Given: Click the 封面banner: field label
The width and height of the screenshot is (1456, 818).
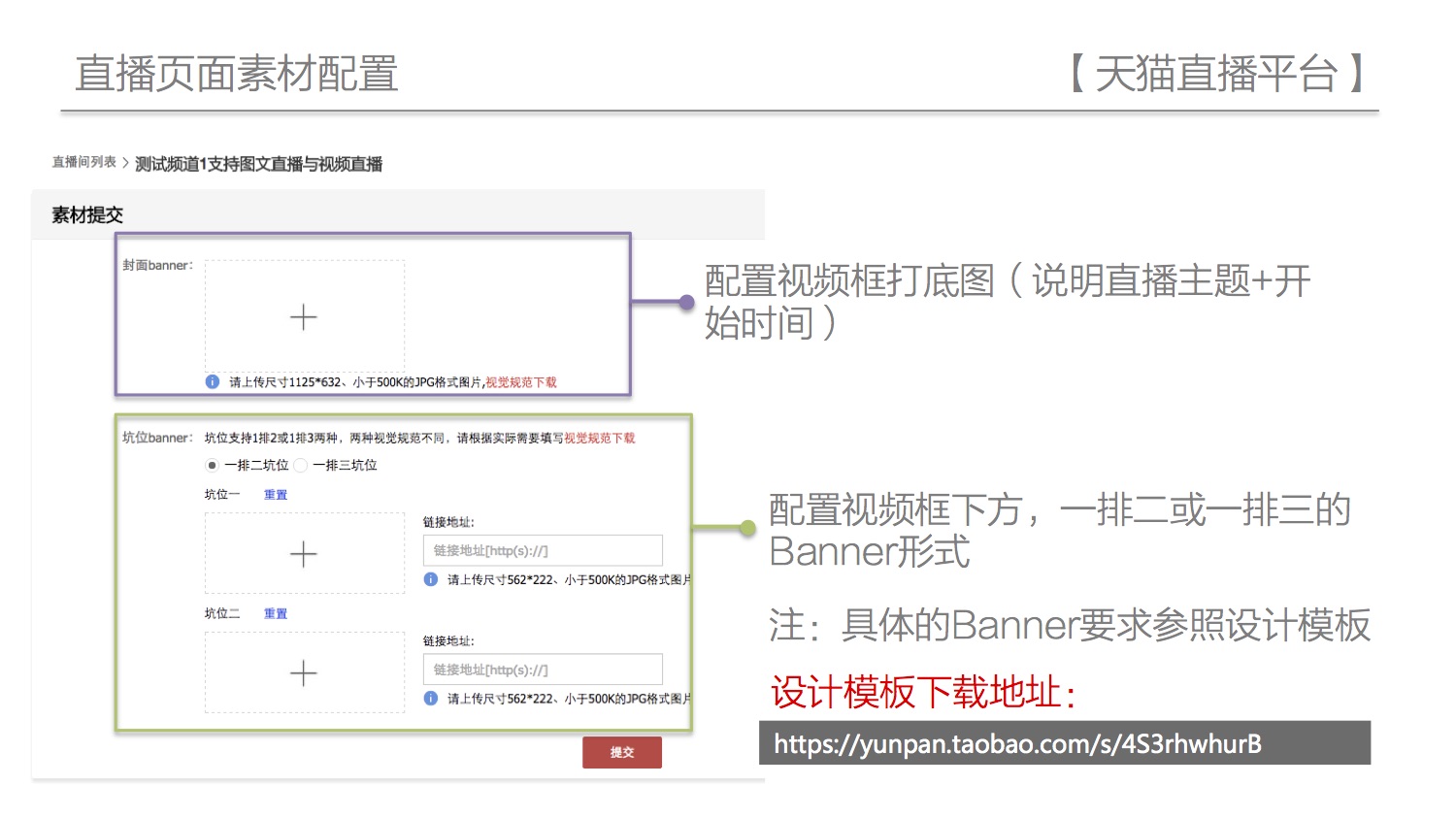Looking at the screenshot, I should [x=157, y=265].
